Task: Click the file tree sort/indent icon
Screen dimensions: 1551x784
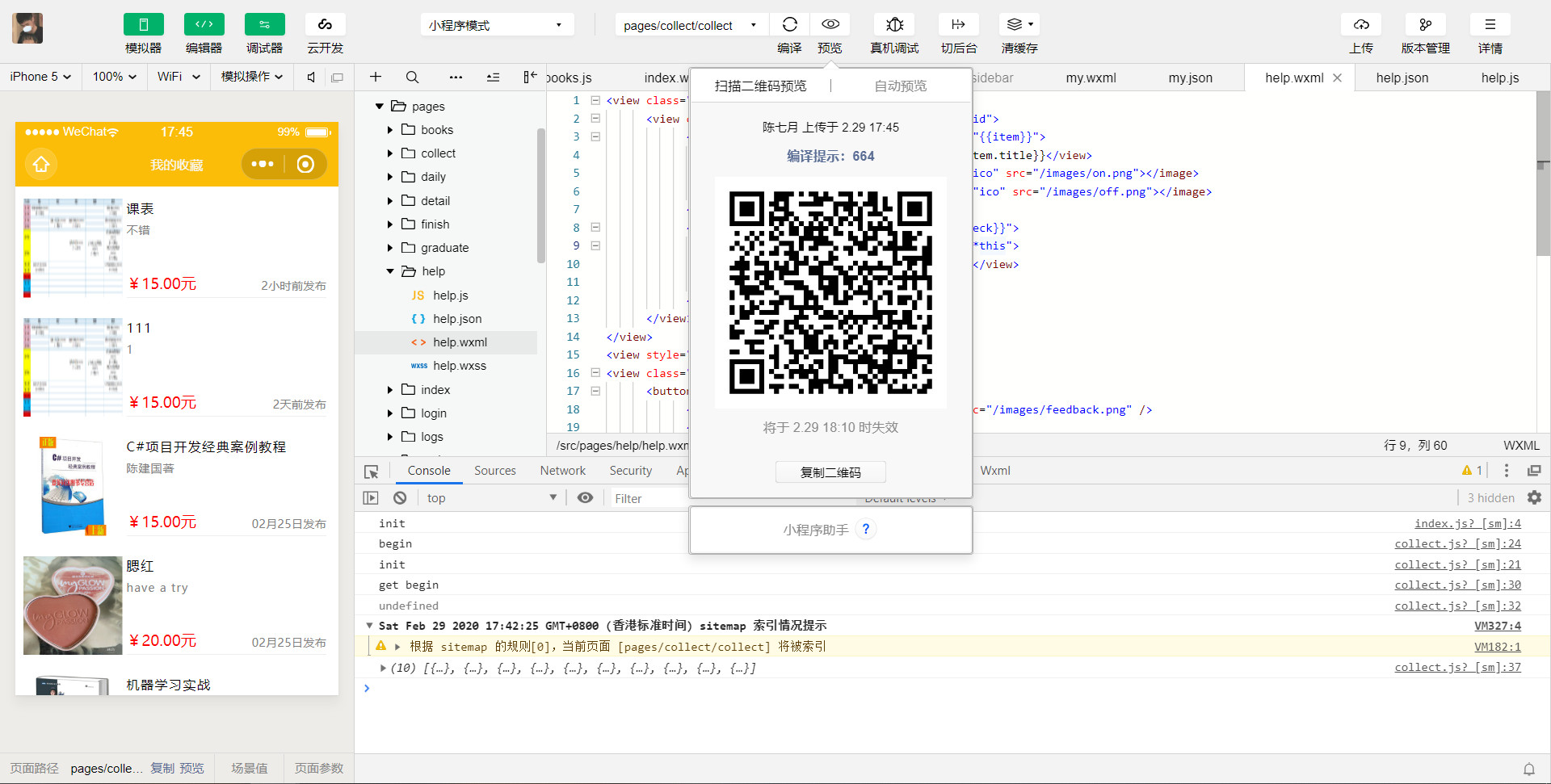Action: [x=493, y=77]
